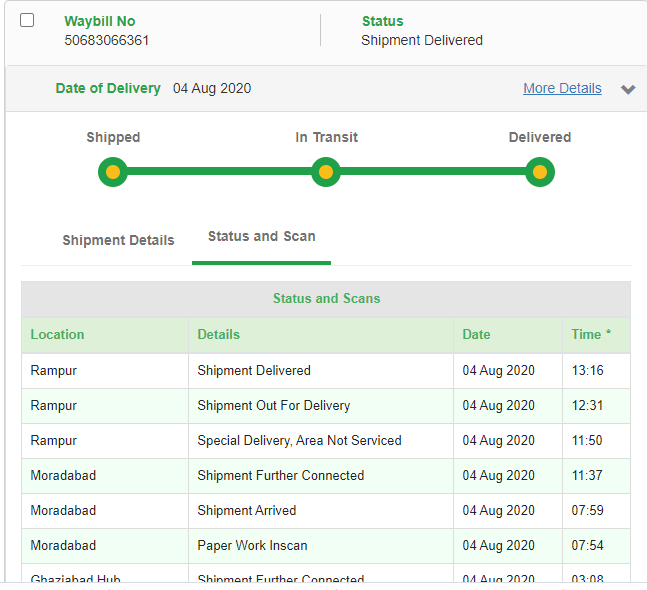
Task: Click the Time column header
Action: point(590,335)
